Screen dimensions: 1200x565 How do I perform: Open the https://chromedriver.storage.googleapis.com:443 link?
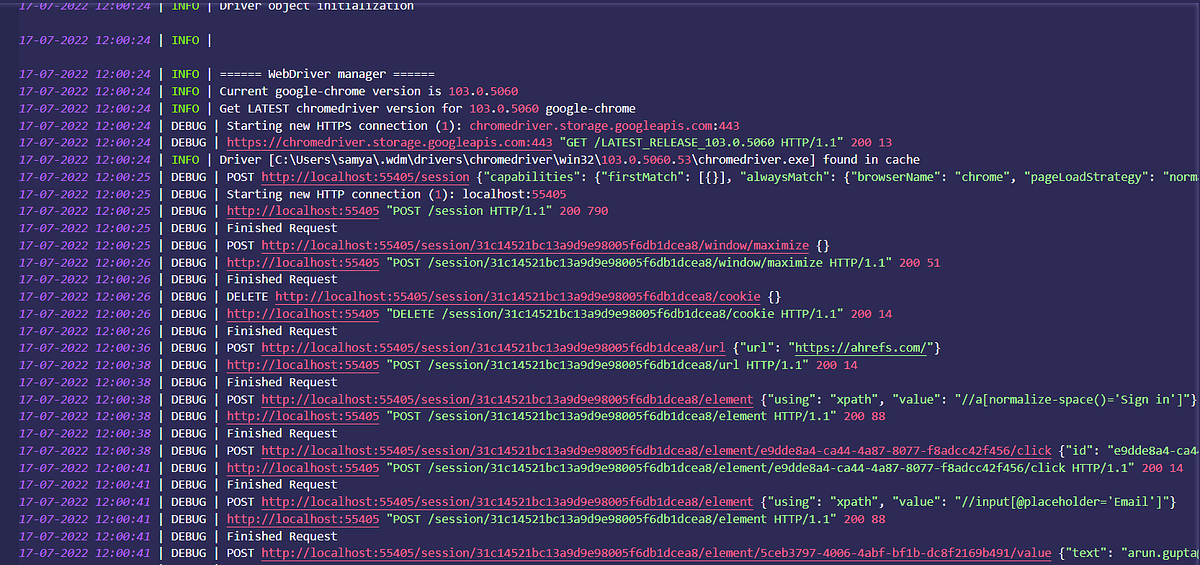point(389,142)
